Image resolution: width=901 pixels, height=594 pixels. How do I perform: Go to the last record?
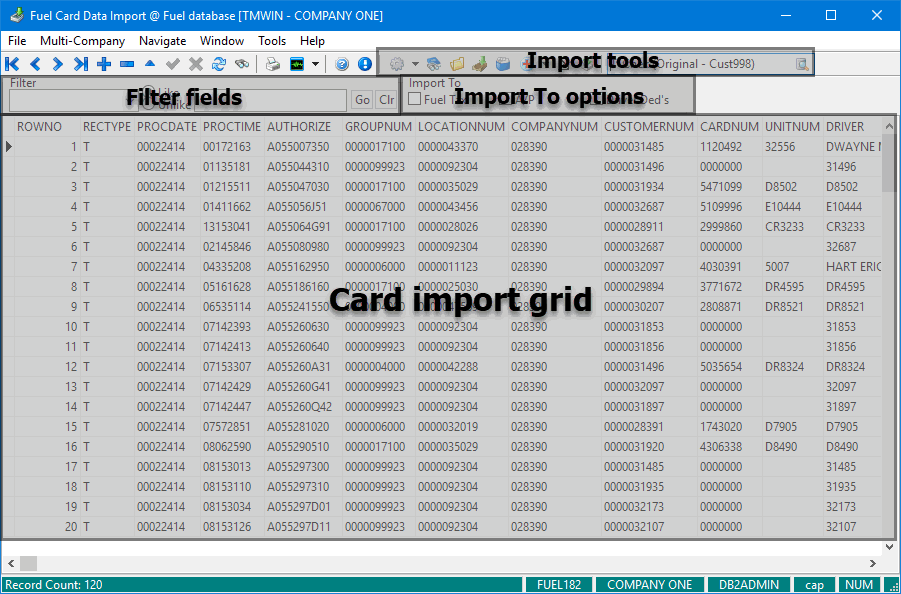point(81,64)
